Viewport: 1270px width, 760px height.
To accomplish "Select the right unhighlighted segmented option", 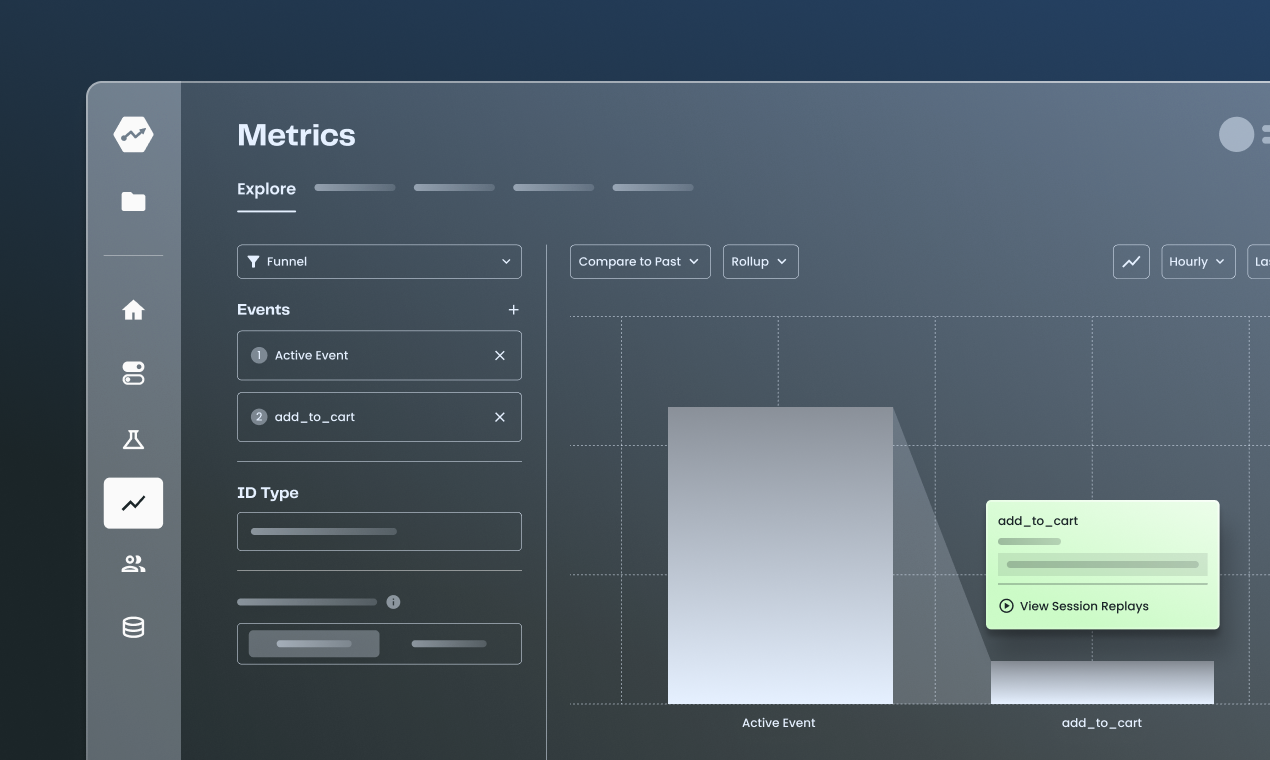I will coord(449,644).
